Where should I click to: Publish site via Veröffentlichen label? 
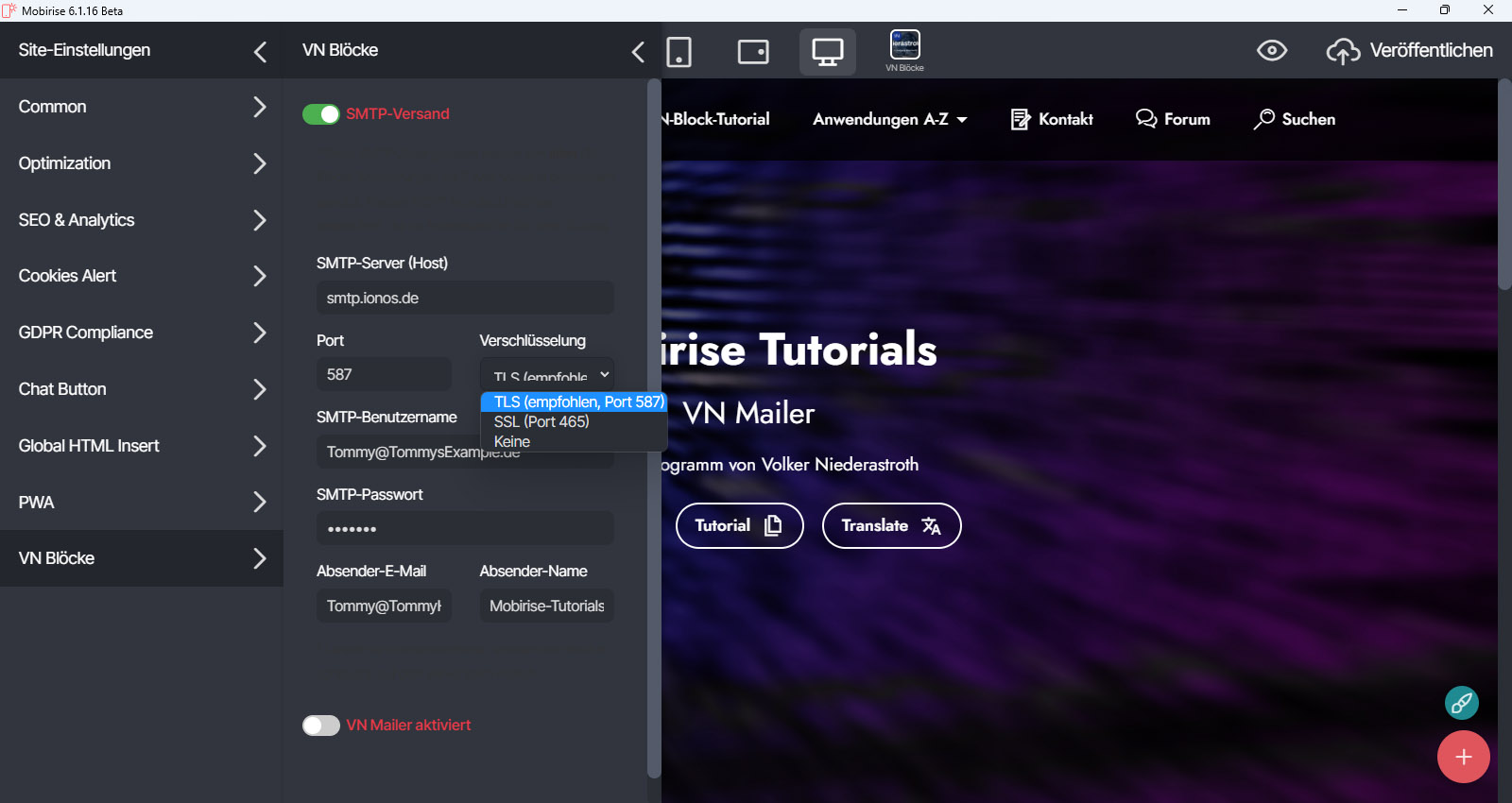[x=1431, y=50]
